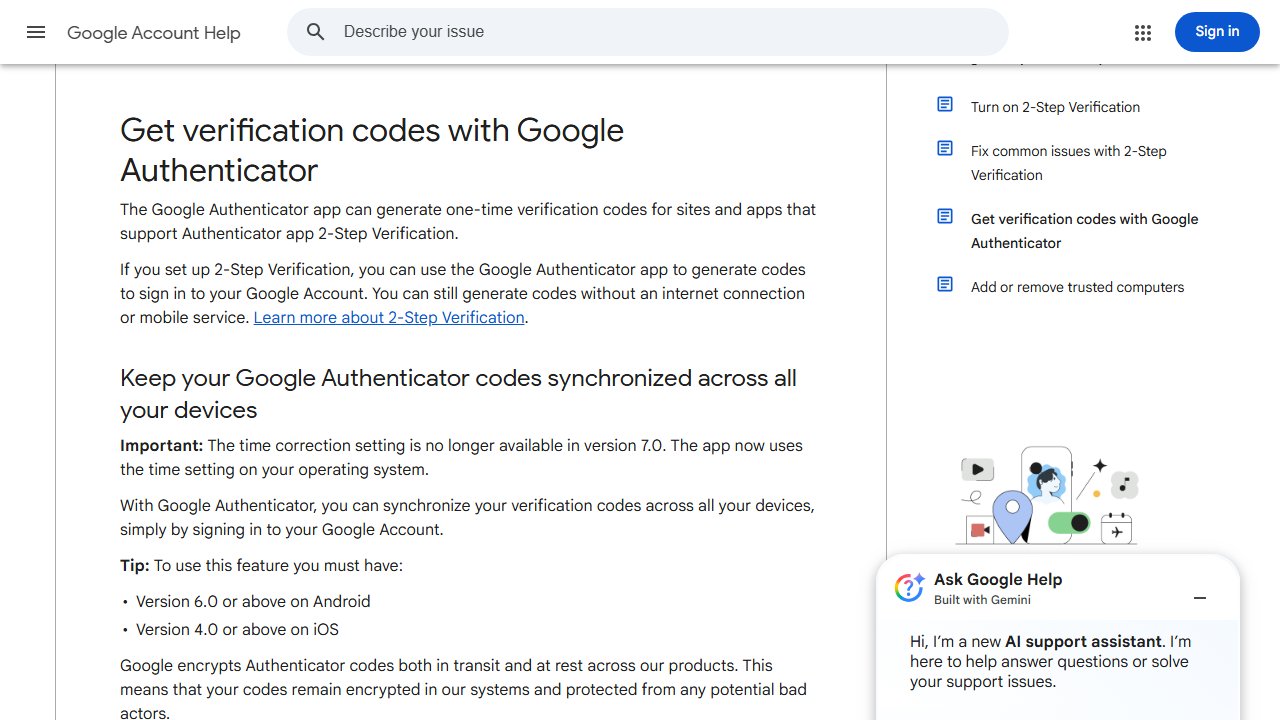The image size is (1280, 720).
Task: Click the Add or remove trusted computers icon
Action: point(945,284)
